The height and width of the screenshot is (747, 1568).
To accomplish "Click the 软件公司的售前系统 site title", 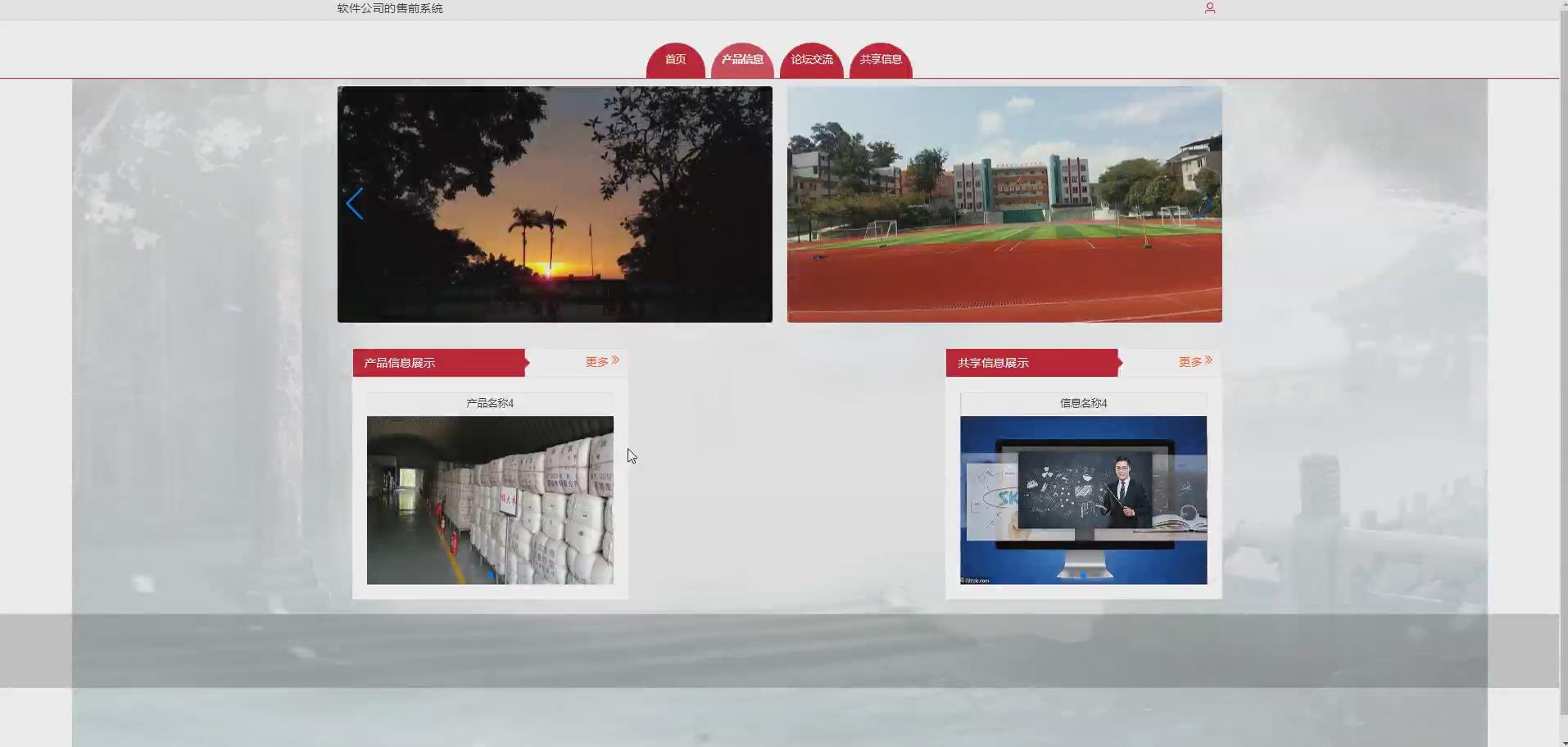I will click(x=390, y=8).
